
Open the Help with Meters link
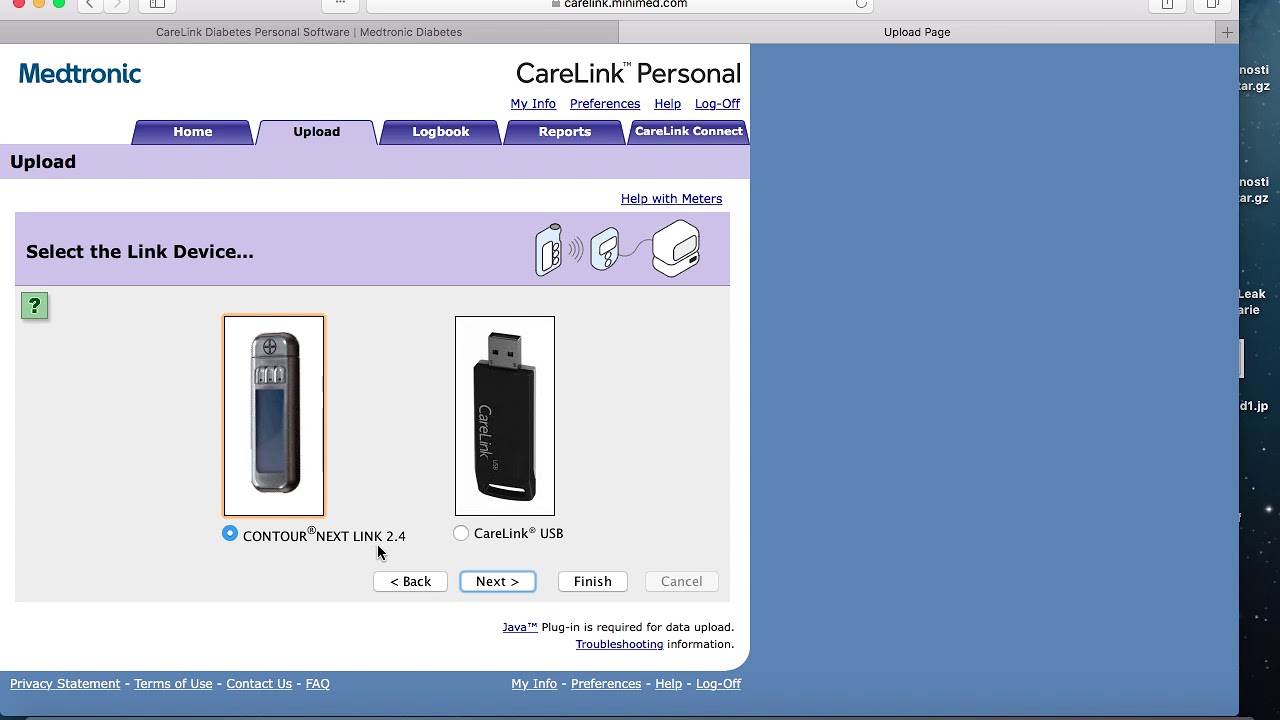tap(671, 199)
